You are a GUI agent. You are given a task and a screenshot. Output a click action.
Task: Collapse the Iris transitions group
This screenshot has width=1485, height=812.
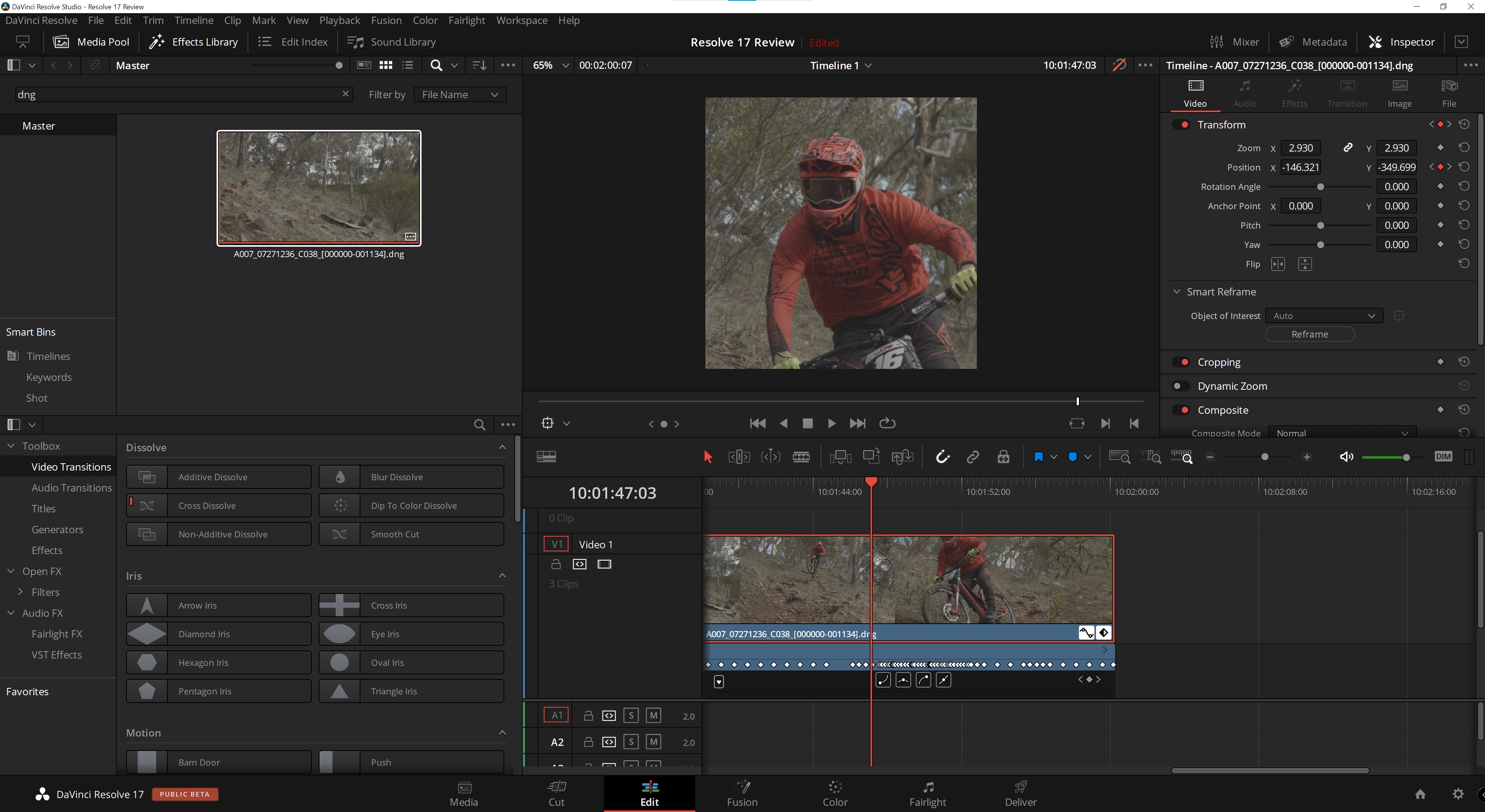tap(502, 576)
